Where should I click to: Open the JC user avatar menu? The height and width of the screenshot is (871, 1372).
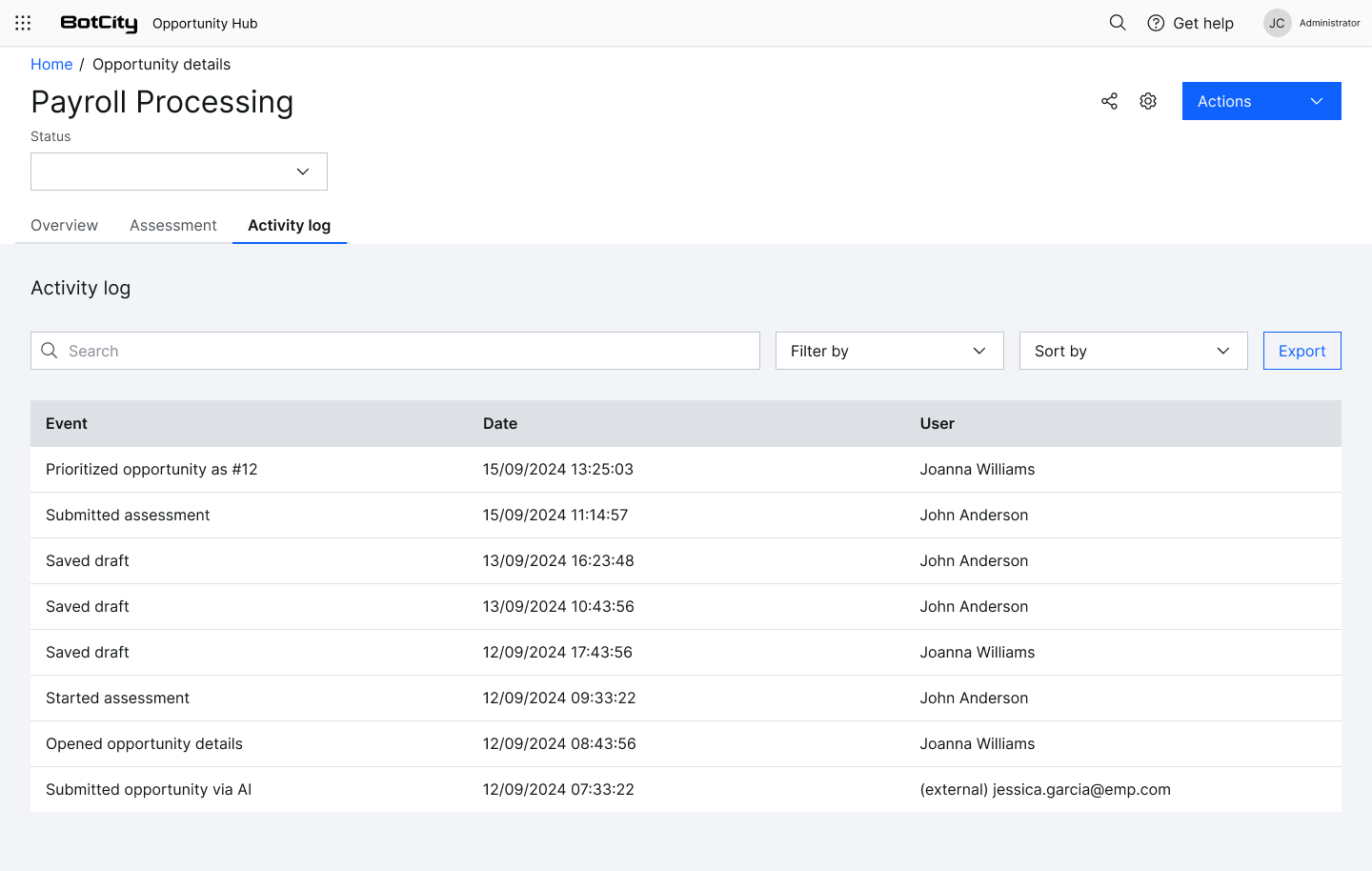click(x=1277, y=23)
